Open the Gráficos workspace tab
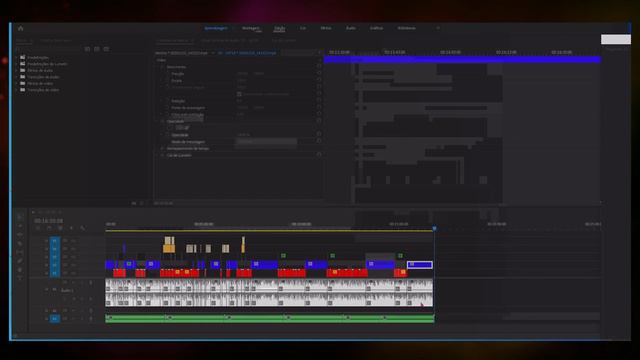The image size is (640, 360). pos(376,28)
